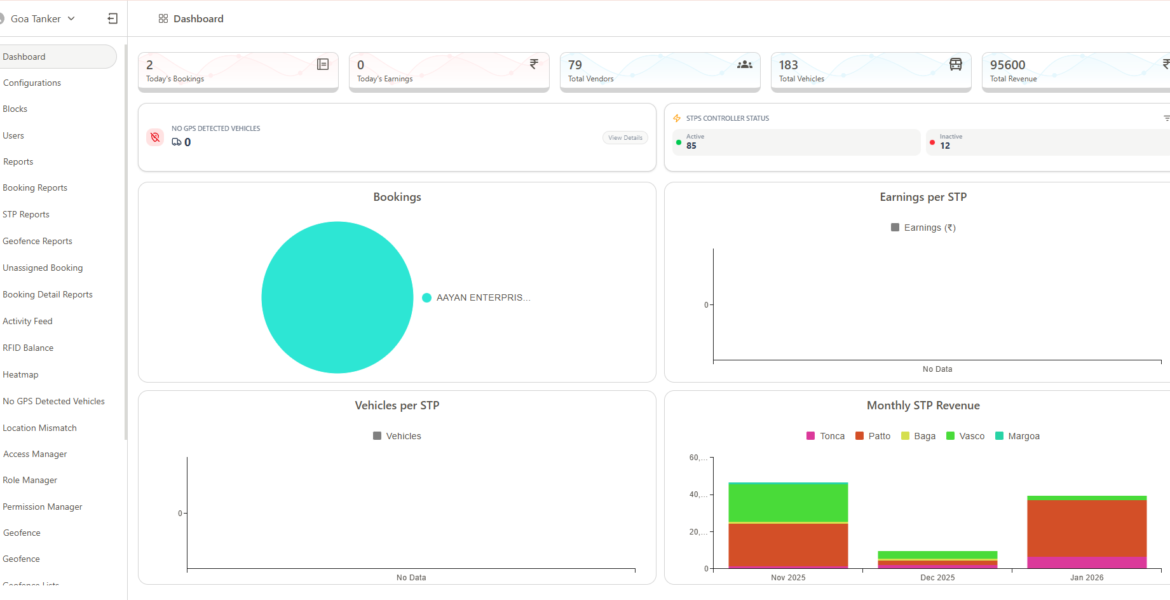
Task: Click the teal Bookings pie chart
Action: pos(337,297)
